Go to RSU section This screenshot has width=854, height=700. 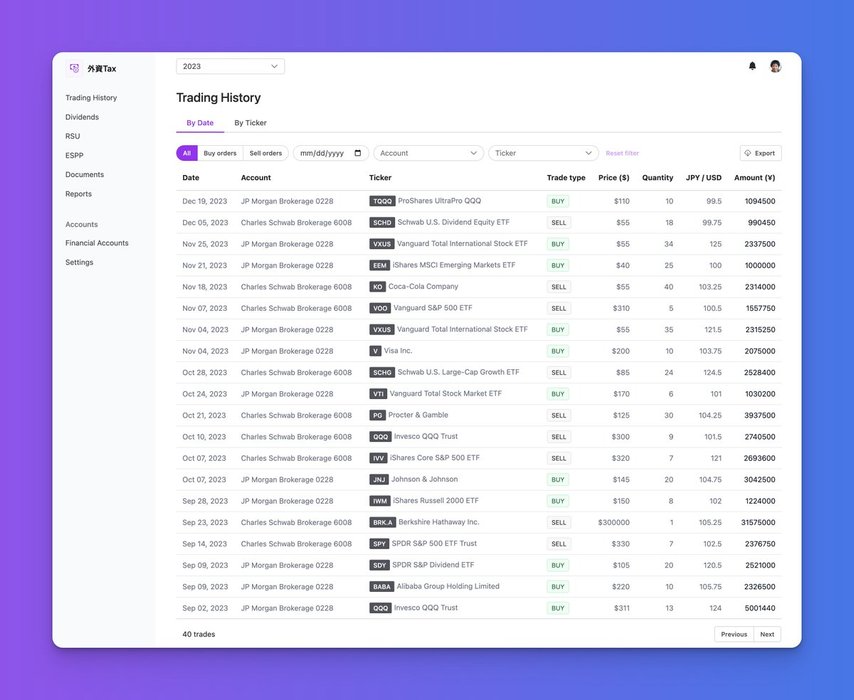pyautogui.click(x=72, y=136)
